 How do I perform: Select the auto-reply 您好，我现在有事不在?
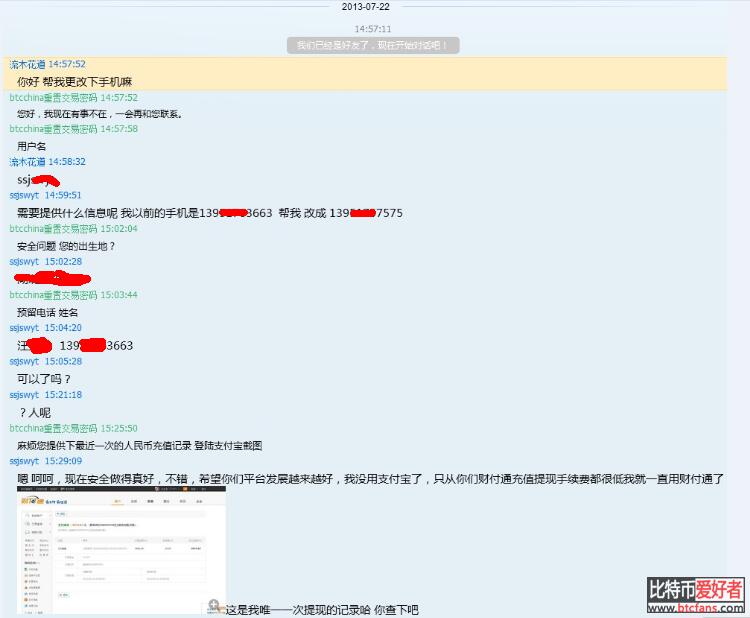[99, 114]
